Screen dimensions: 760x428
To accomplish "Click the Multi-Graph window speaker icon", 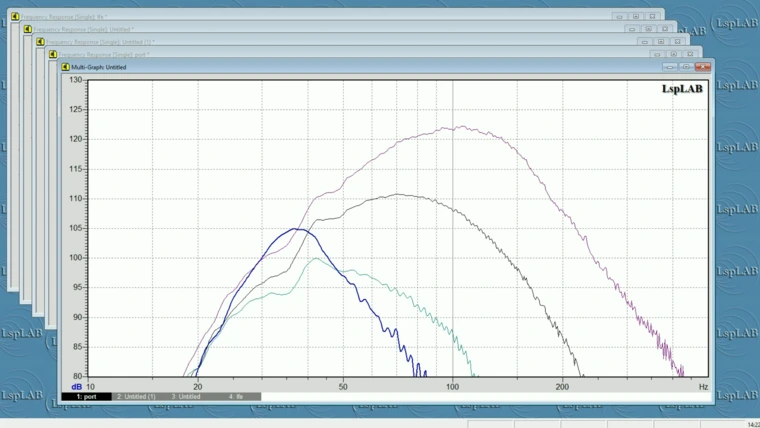I will tap(66, 67).
